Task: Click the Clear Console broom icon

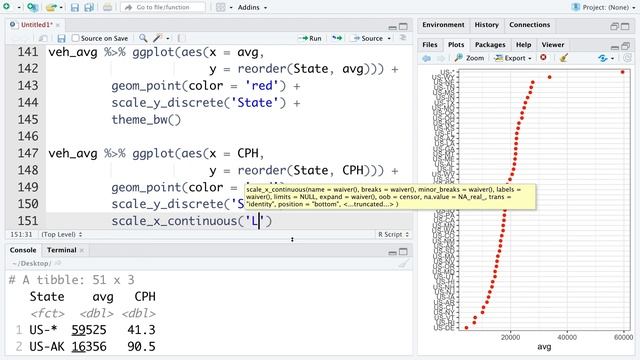Action: [x=403, y=264]
